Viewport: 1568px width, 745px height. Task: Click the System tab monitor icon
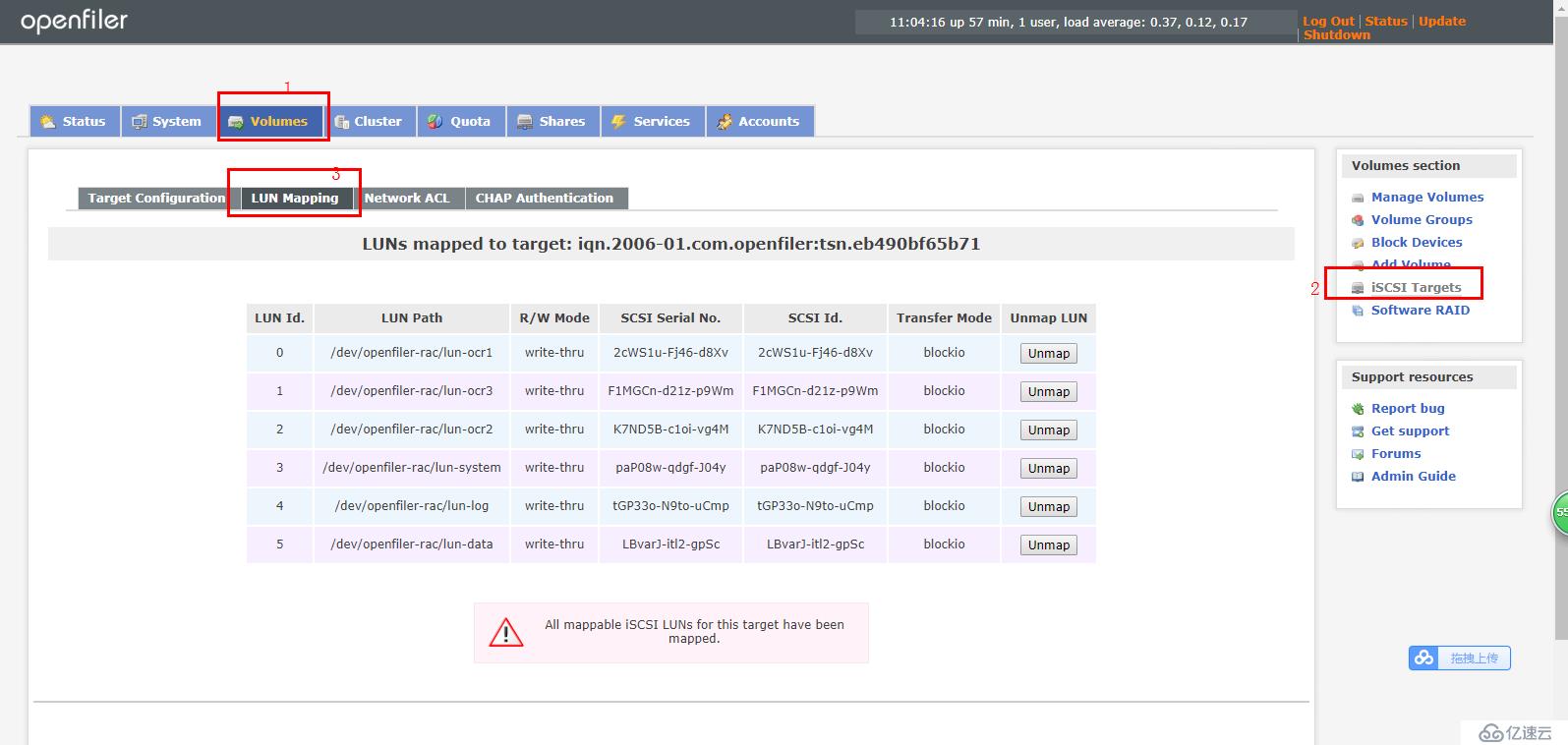point(140,122)
